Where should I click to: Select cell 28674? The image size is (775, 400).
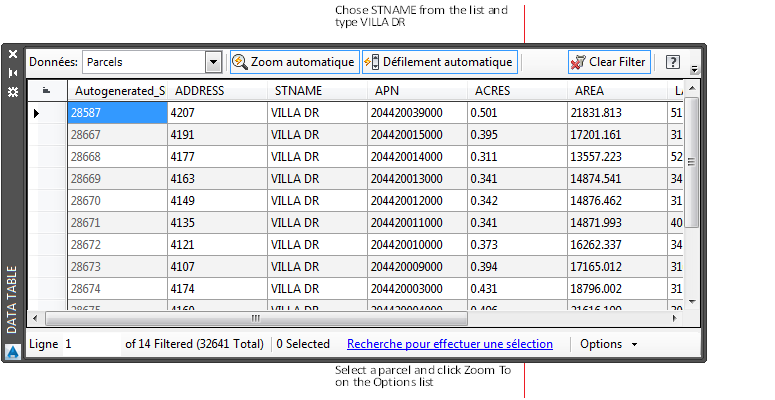[118, 288]
